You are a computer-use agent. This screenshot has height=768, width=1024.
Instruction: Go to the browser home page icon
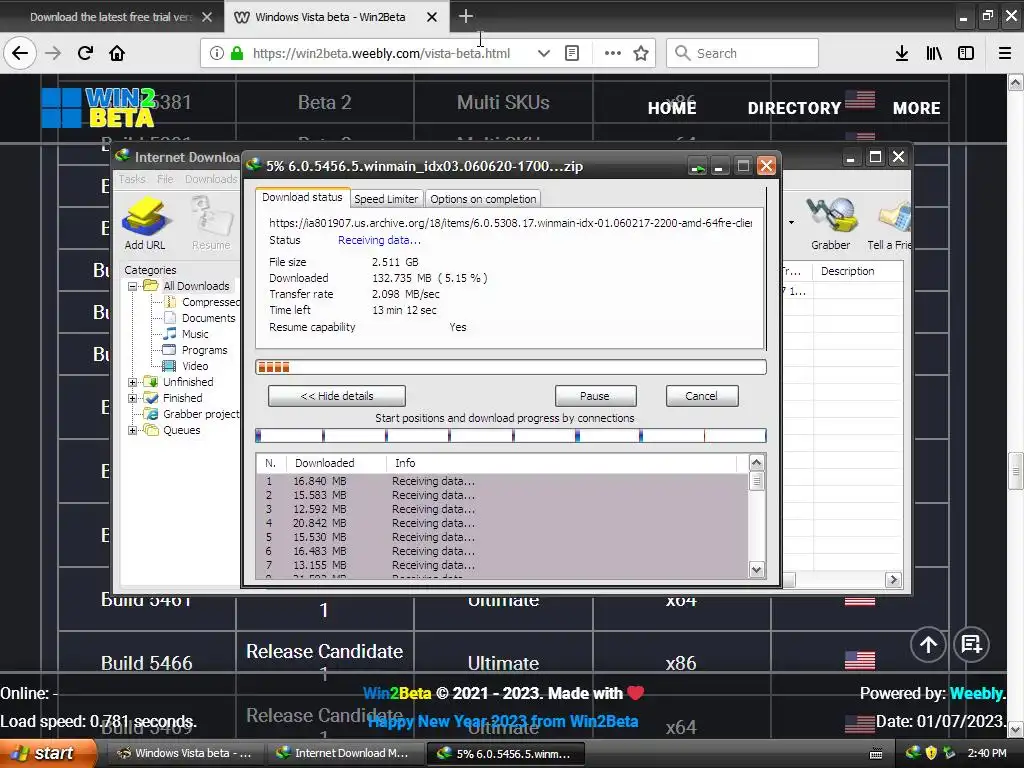117,53
